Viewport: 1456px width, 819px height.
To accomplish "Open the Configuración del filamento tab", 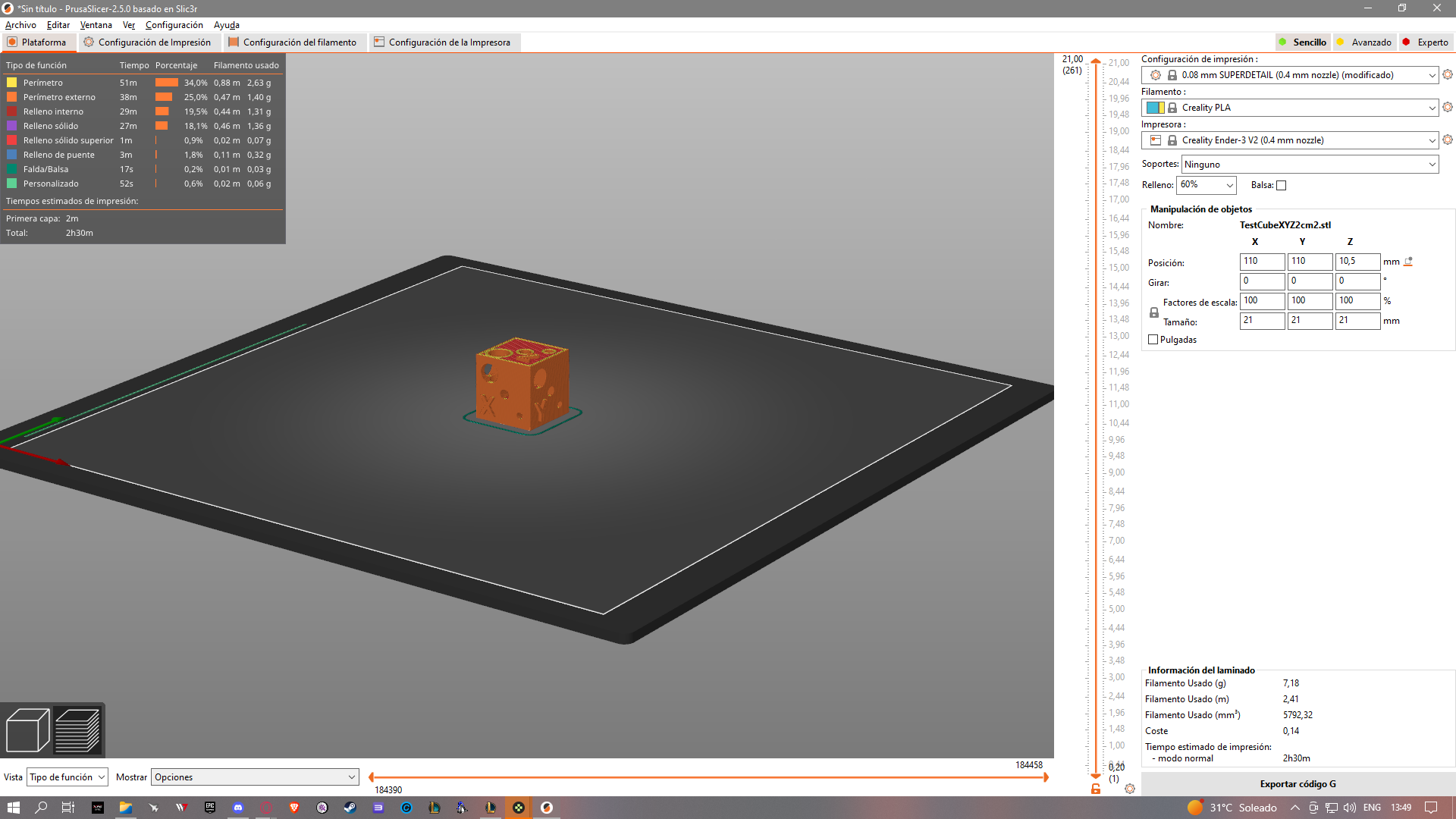I will (x=293, y=42).
